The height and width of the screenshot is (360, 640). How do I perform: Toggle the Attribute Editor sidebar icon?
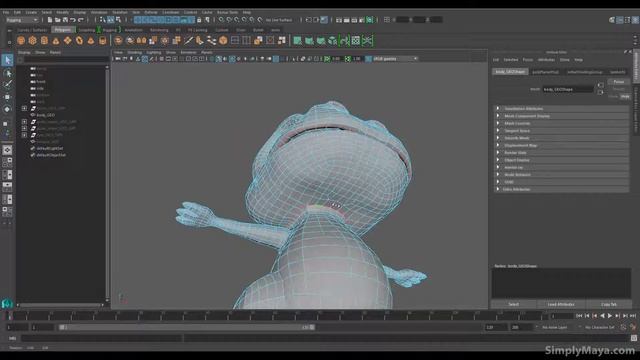tap(620, 20)
